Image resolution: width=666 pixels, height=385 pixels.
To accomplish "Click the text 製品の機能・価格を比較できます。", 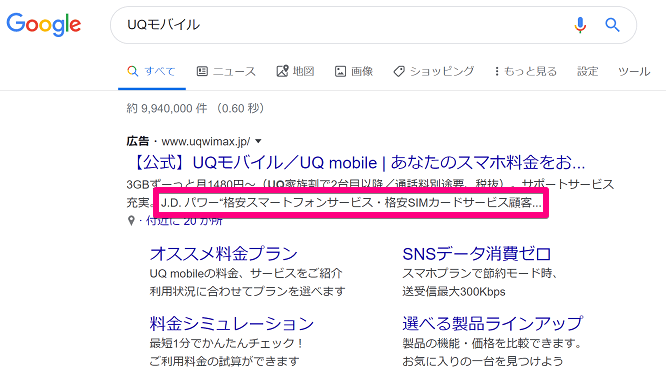I will (492, 343).
